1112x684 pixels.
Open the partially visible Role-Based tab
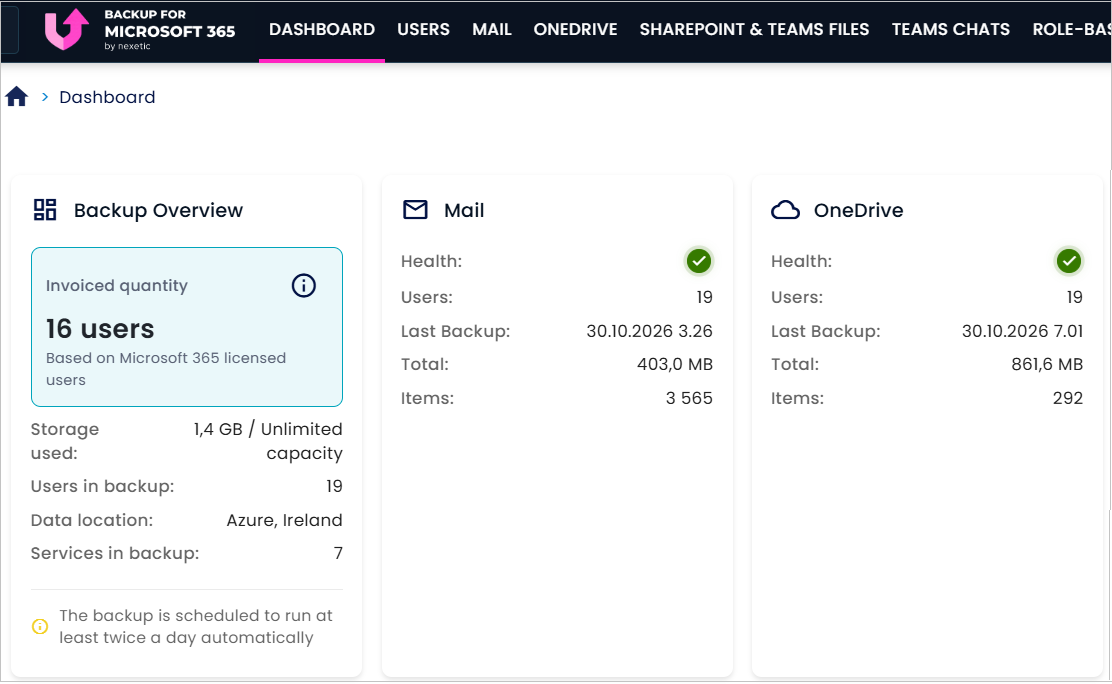pyautogui.click(x=1072, y=29)
